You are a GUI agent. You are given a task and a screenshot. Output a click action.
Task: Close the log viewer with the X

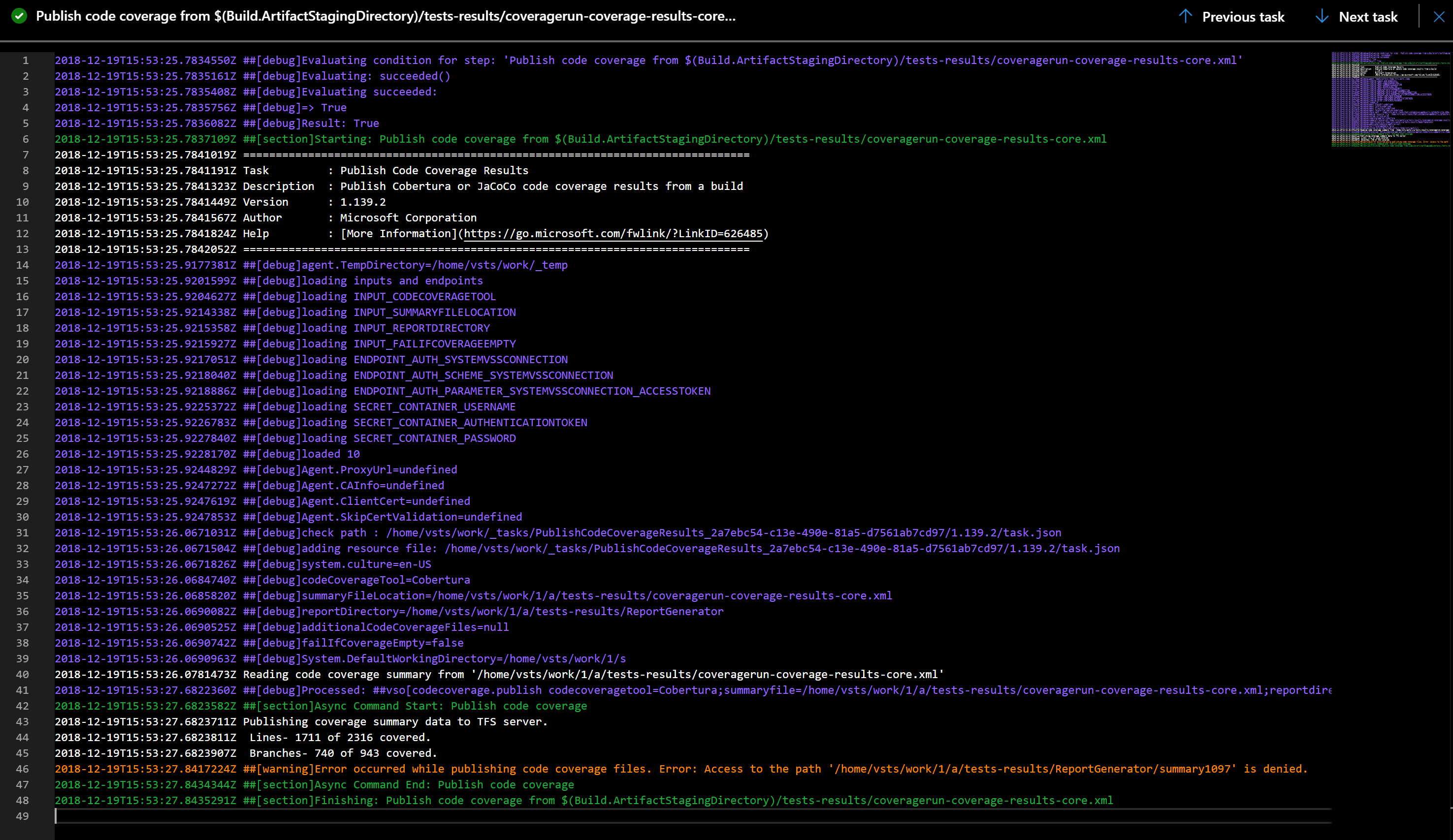(x=1440, y=16)
